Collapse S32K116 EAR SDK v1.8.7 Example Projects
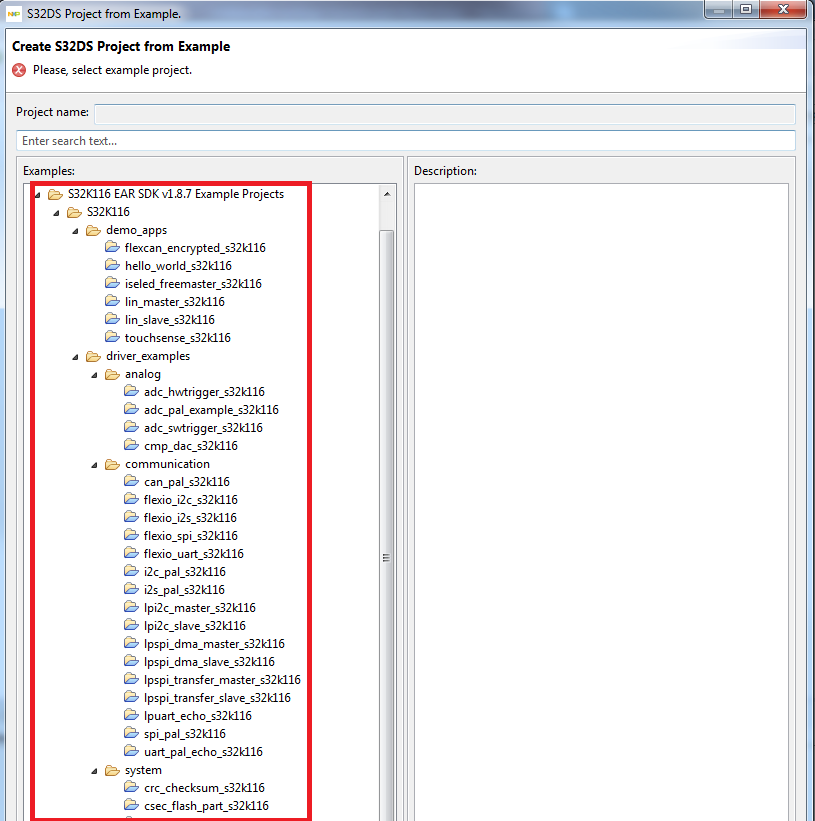The width and height of the screenshot is (815, 821). [38, 195]
